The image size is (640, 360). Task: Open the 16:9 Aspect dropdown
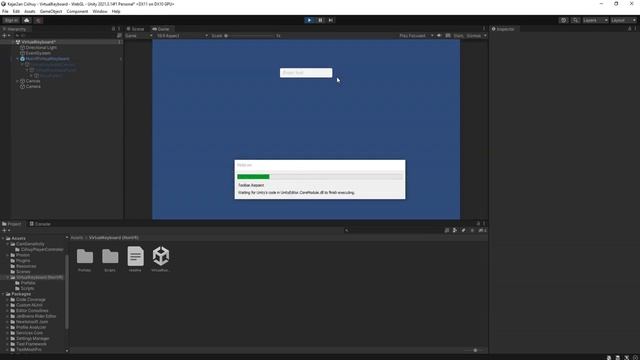coord(182,36)
